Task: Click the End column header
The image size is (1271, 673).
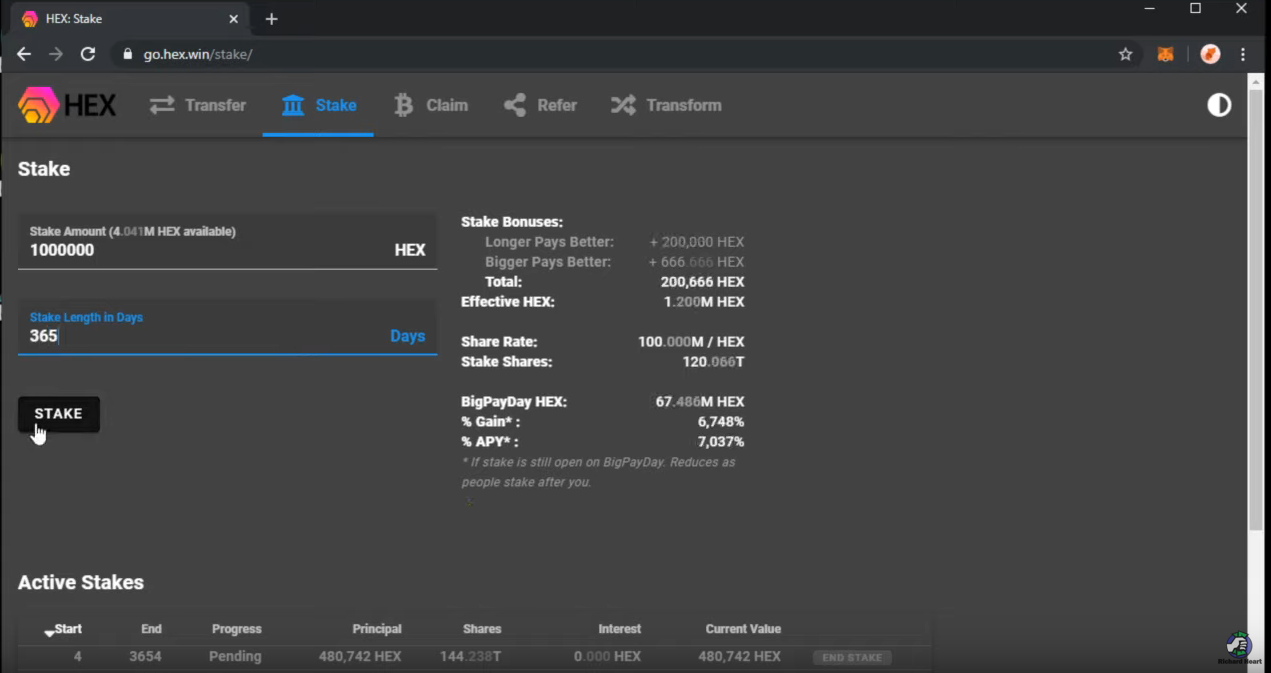Action: pos(151,629)
